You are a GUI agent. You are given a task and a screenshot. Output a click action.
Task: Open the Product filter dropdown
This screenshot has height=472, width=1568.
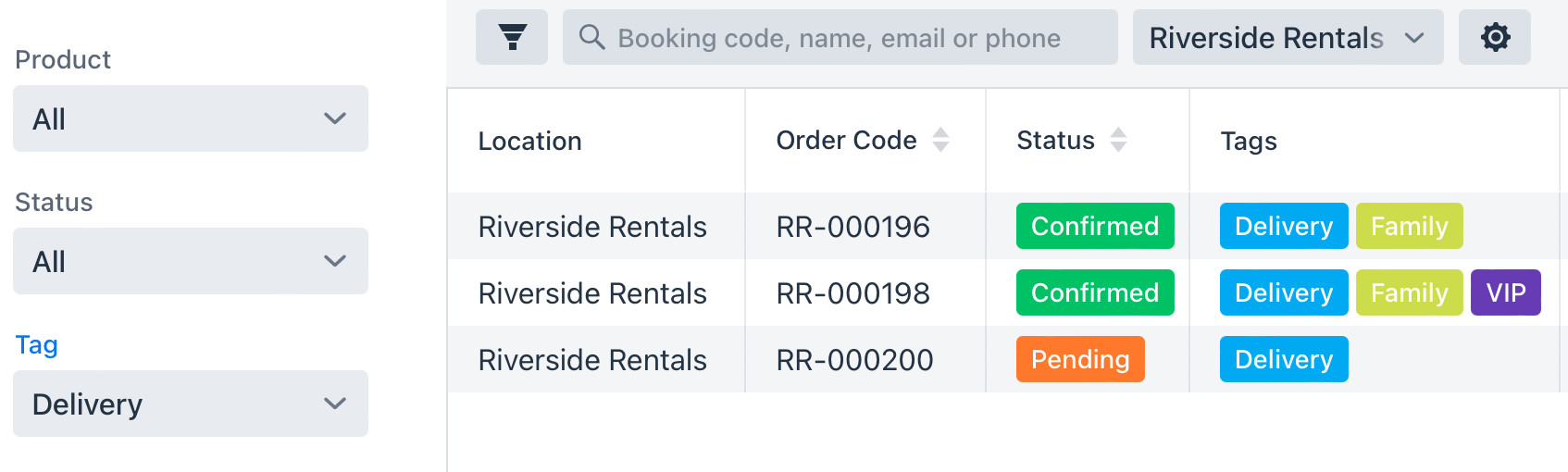[x=191, y=118]
